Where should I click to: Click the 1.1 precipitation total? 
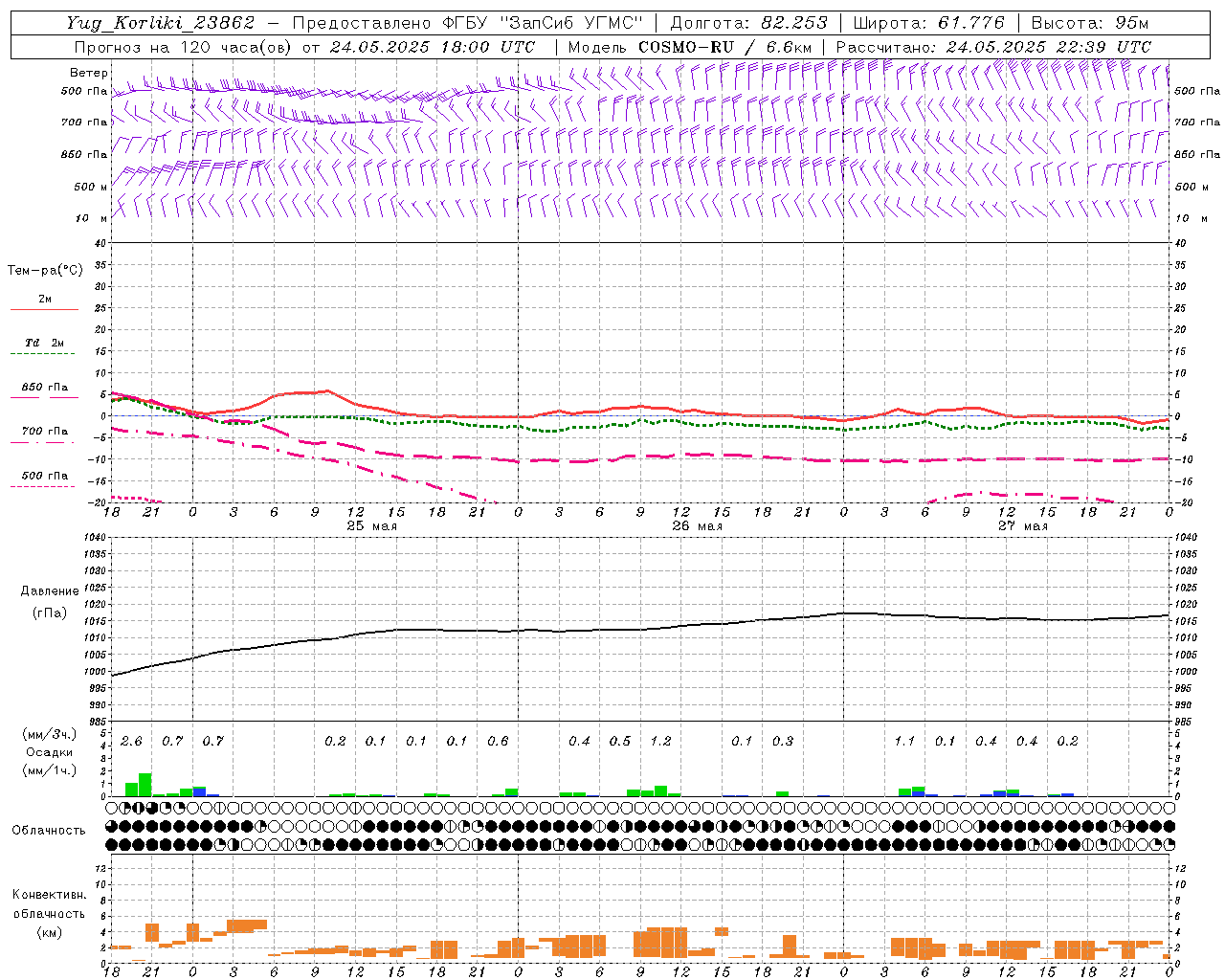click(x=904, y=742)
